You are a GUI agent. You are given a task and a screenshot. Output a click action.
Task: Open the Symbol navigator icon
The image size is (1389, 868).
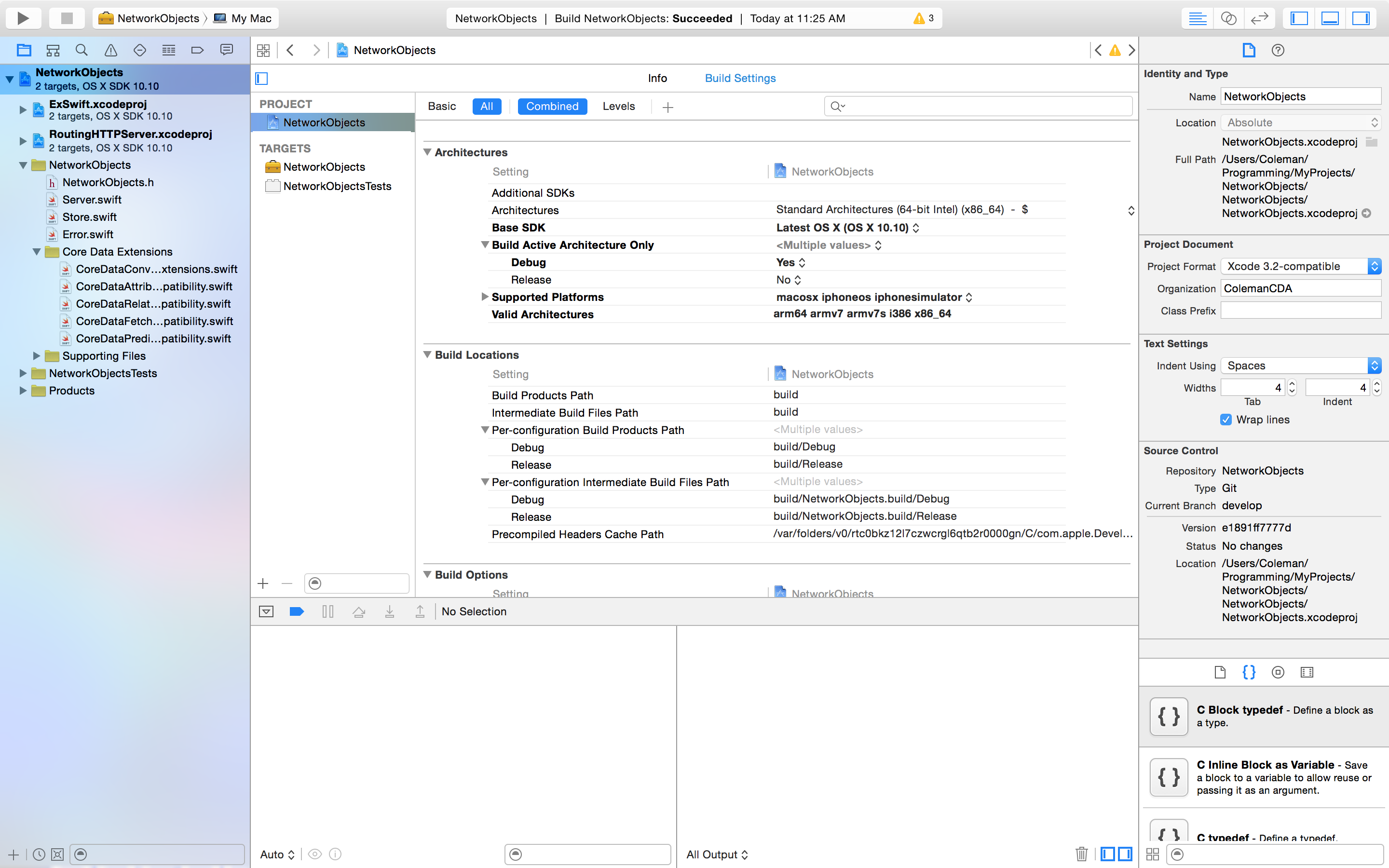tap(53, 51)
